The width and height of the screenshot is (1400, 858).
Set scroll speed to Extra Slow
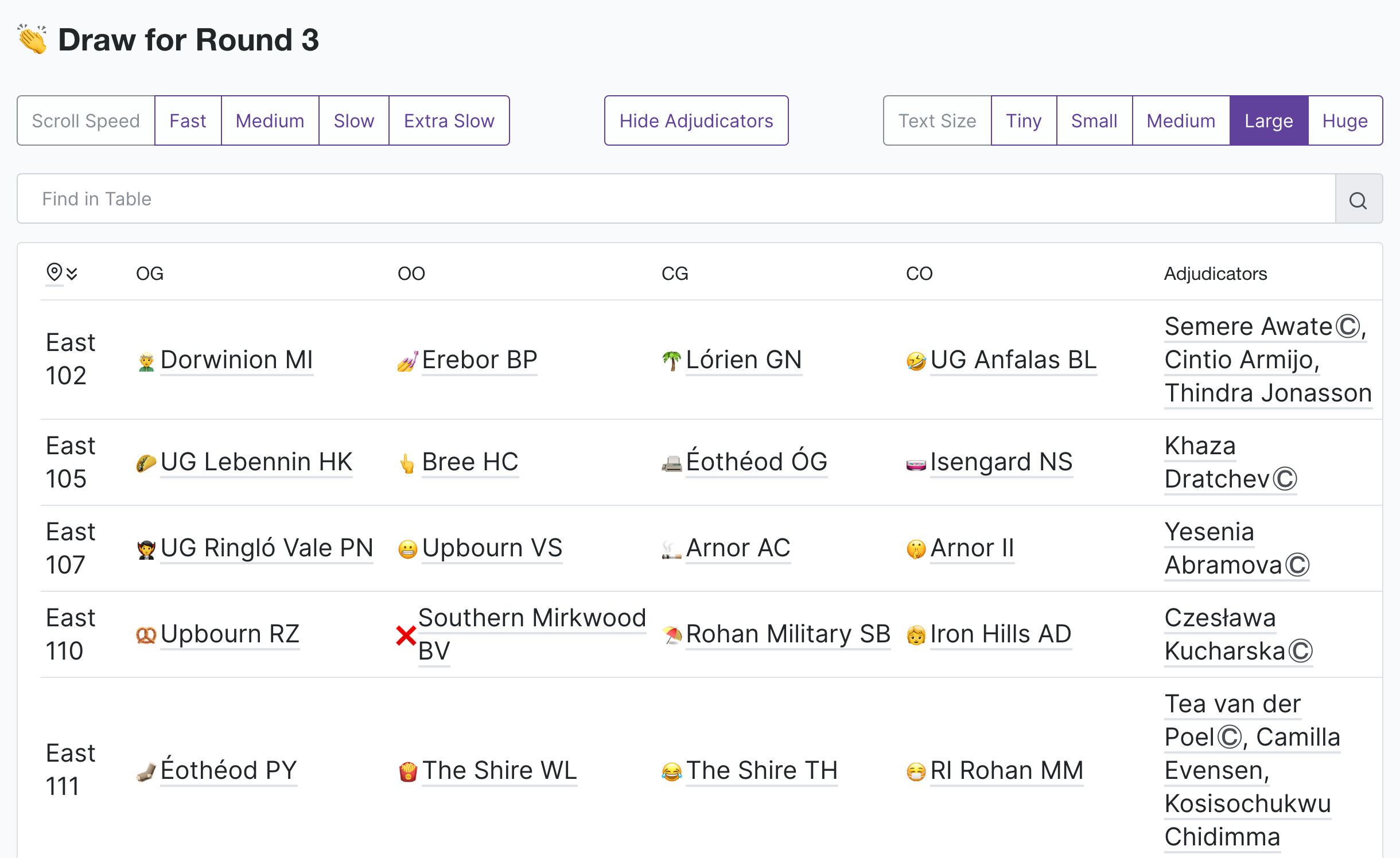[x=449, y=120]
